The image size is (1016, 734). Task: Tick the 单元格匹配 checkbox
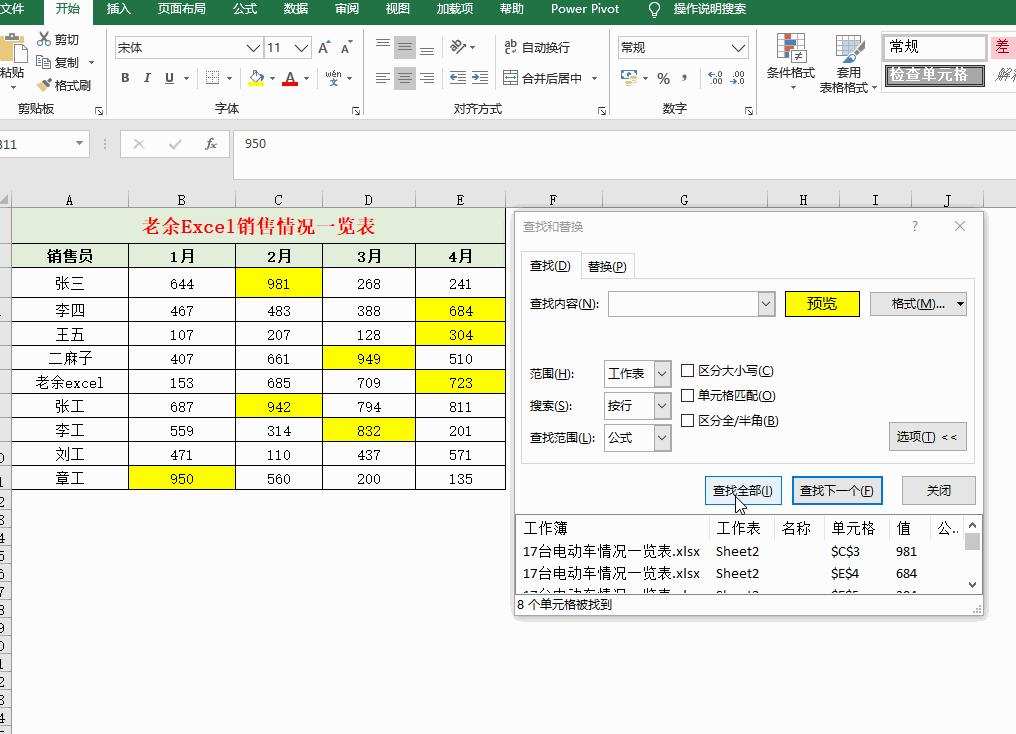click(687, 395)
